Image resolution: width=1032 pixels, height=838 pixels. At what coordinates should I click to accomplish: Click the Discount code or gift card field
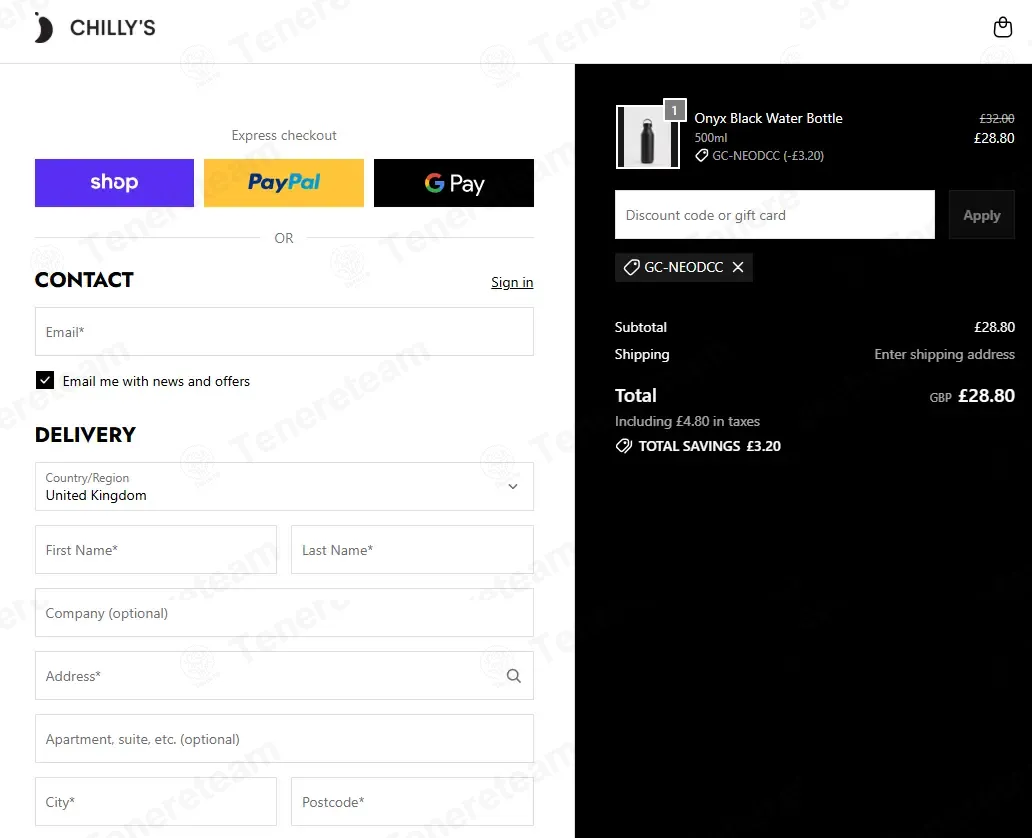pyautogui.click(x=775, y=215)
